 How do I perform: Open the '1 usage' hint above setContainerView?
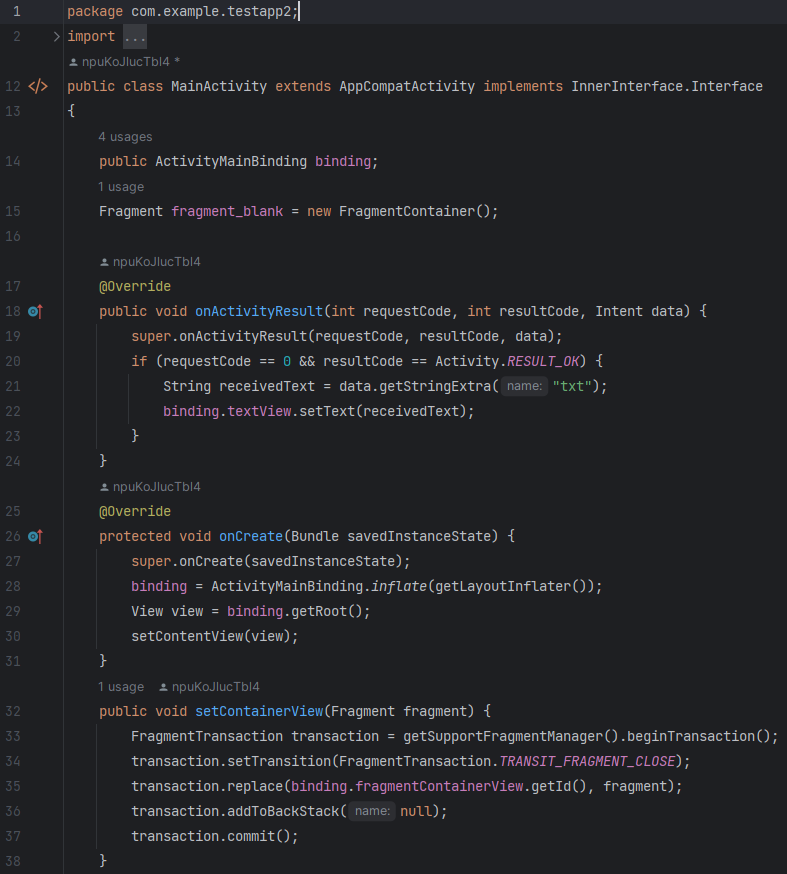[x=121, y=687]
